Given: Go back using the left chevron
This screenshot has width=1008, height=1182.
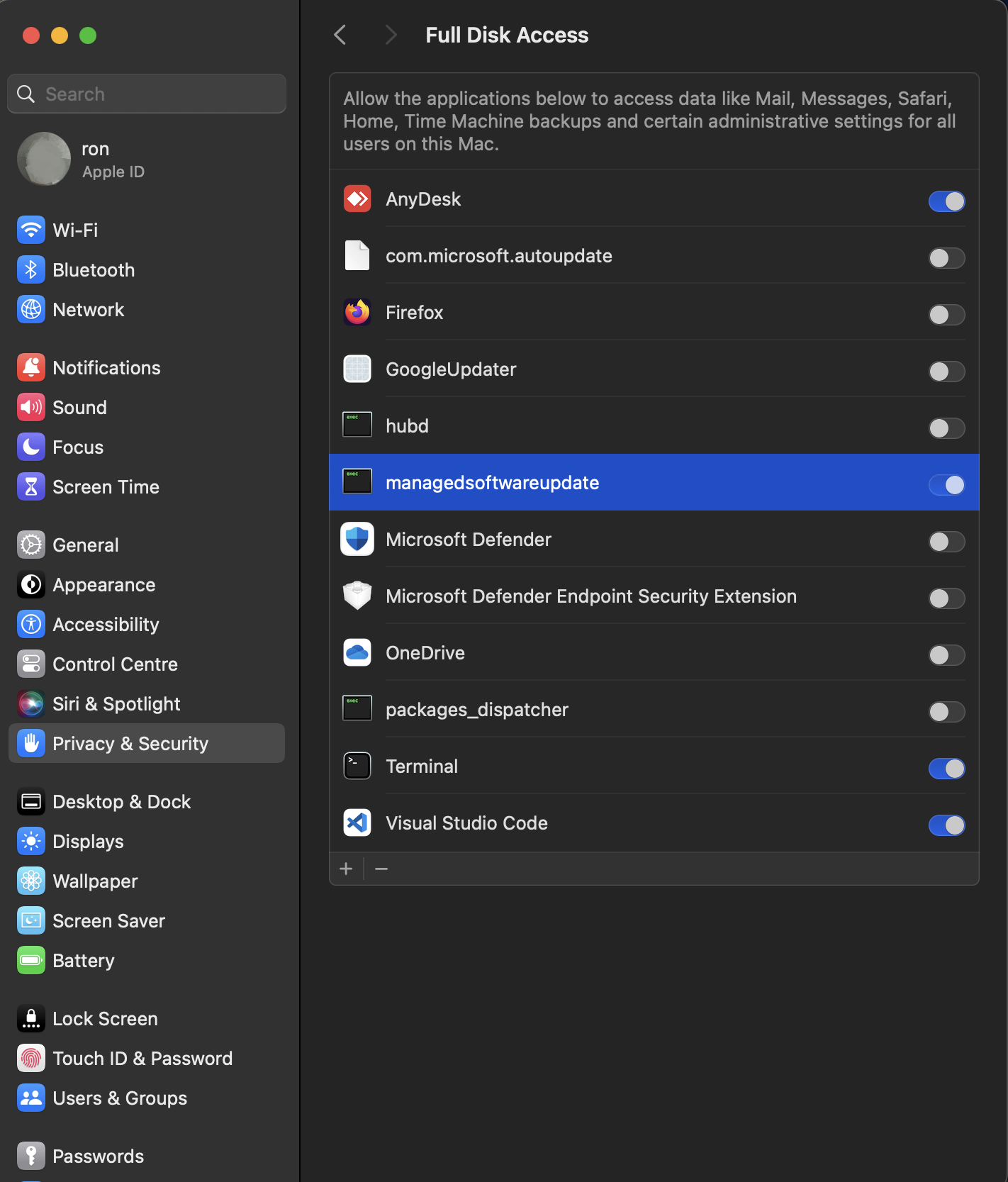Looking at the screenshot, I should (340, 35).
